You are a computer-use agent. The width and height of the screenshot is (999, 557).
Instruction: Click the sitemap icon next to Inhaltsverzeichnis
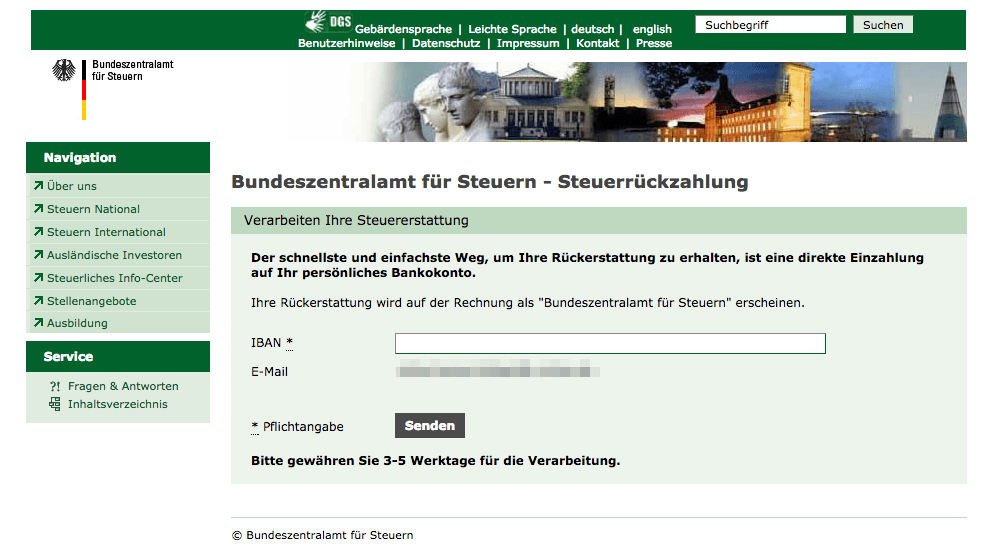(55, 404)
